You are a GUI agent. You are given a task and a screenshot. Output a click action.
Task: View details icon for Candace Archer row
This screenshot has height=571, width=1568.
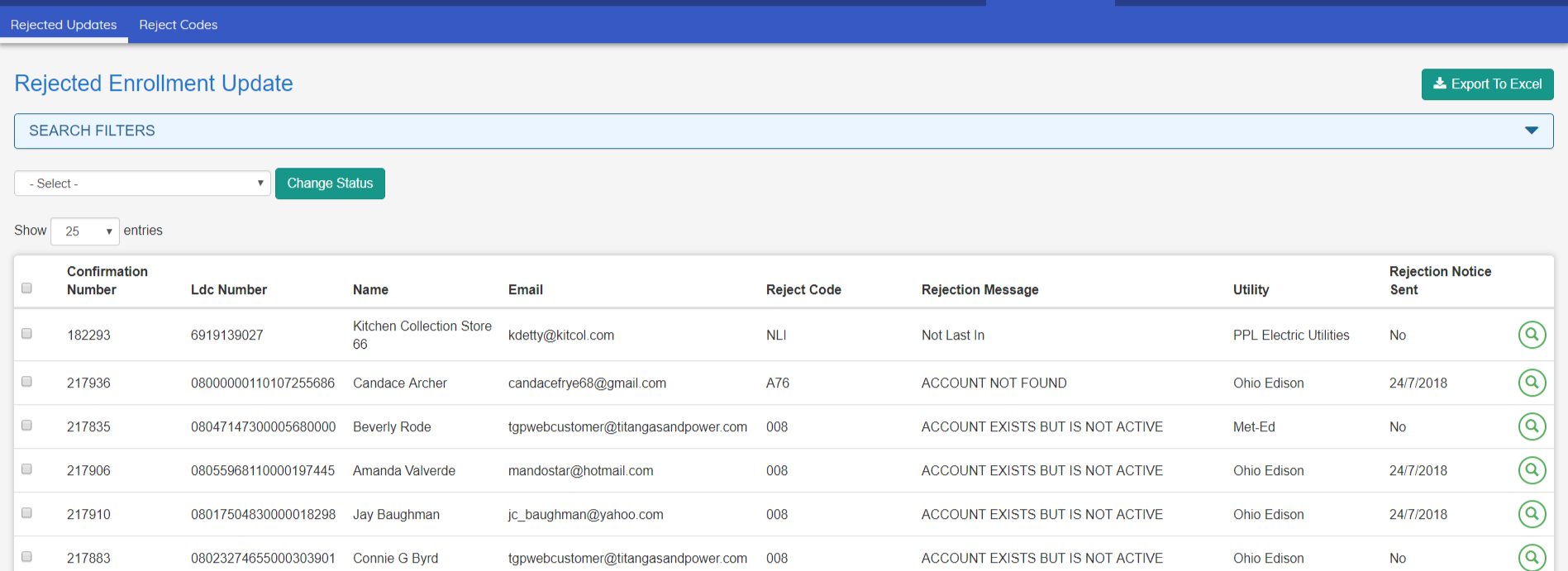[x=1532, y=383]
